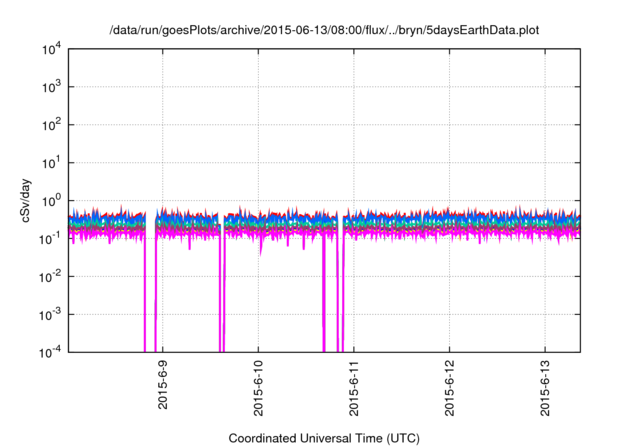The image size is (640, 448).
Task: Click the 2015-6-12 date tick label
Action: click(x=449, y=388)
